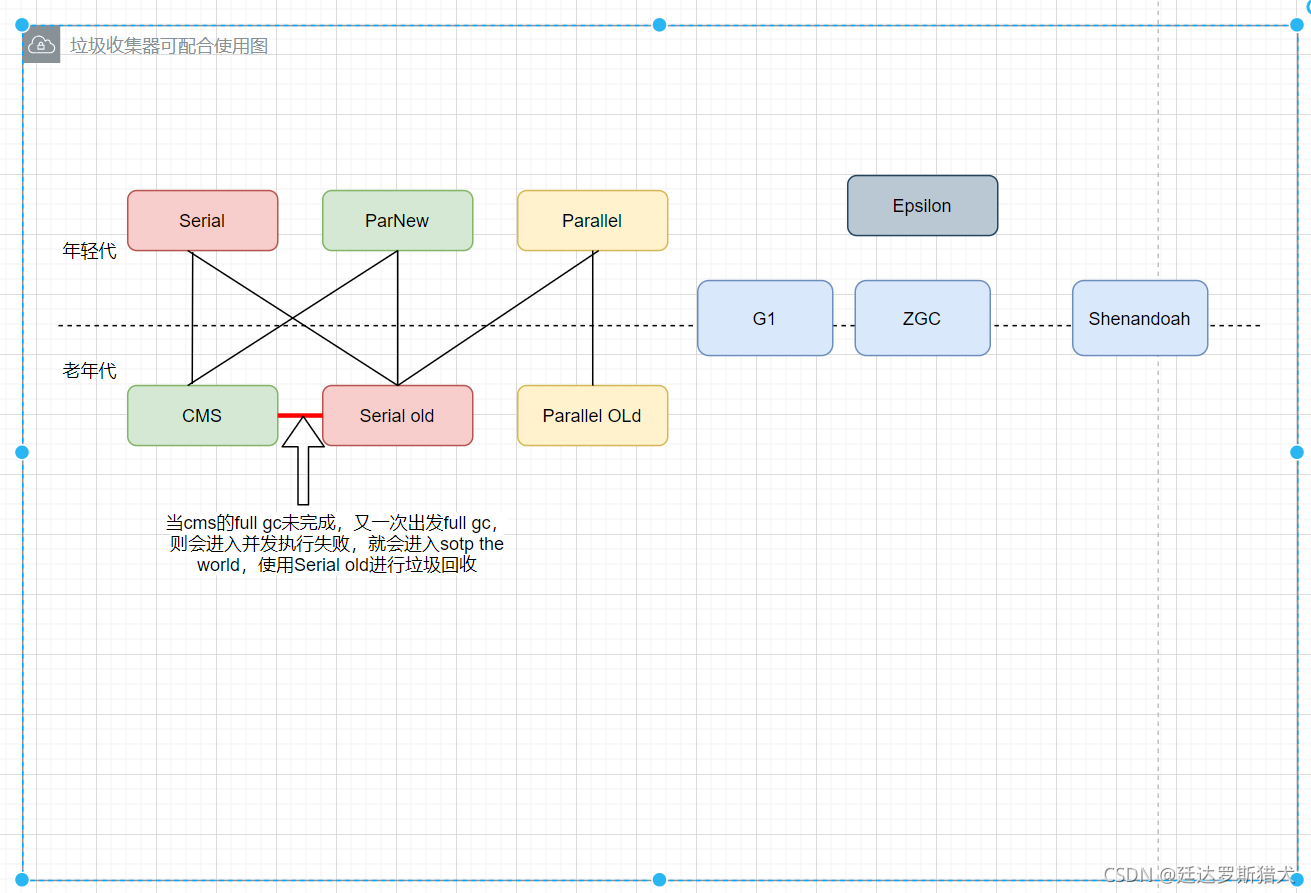Click the cloud lock icon beside the diagram title
Screen dimensions: 1311x893
41,45
